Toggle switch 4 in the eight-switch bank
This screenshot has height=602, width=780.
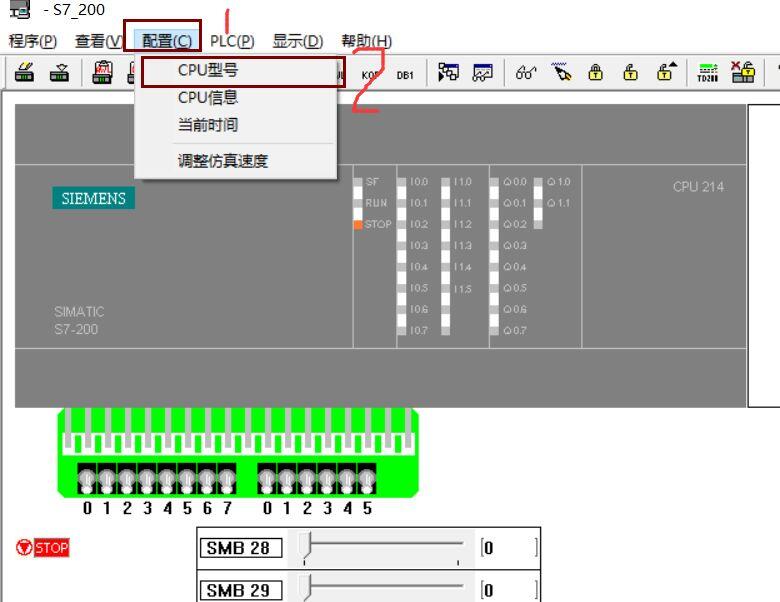tap(167, 480)
